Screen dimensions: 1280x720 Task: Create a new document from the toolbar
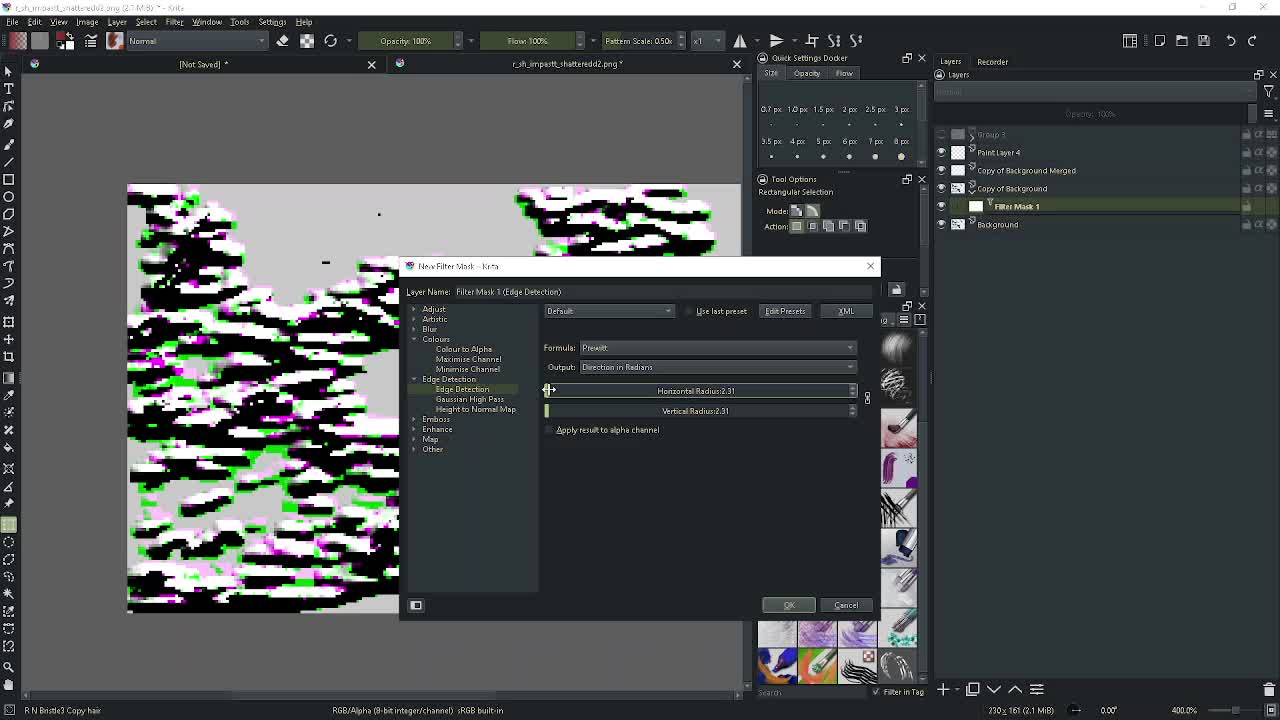click(x=1160, y=41)
